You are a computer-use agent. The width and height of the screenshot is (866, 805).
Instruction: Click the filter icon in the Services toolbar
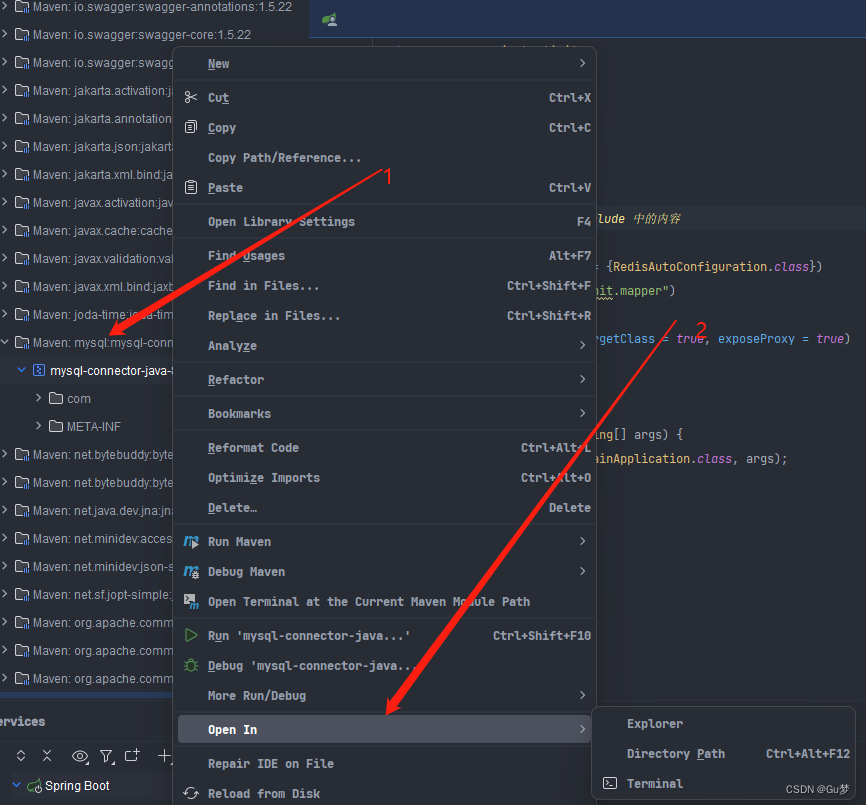coord(105,757)
